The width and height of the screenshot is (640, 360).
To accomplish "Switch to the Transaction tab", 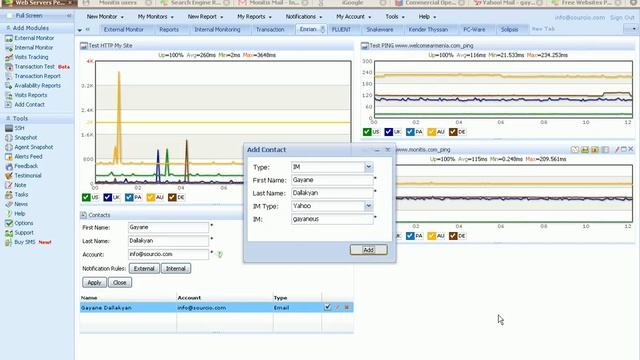I will pyautogui.click(x=270, y=29).
